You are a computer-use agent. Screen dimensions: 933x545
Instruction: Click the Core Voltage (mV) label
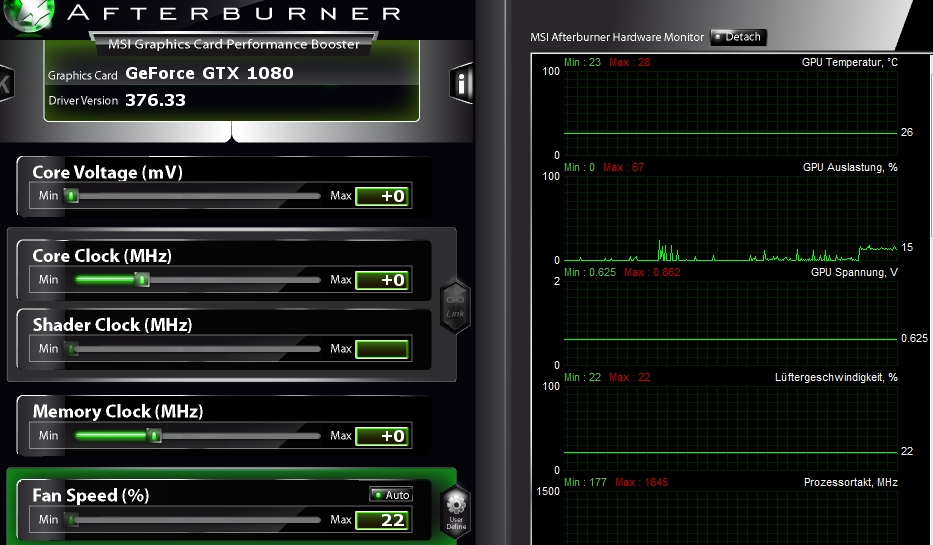coord(107,172)
